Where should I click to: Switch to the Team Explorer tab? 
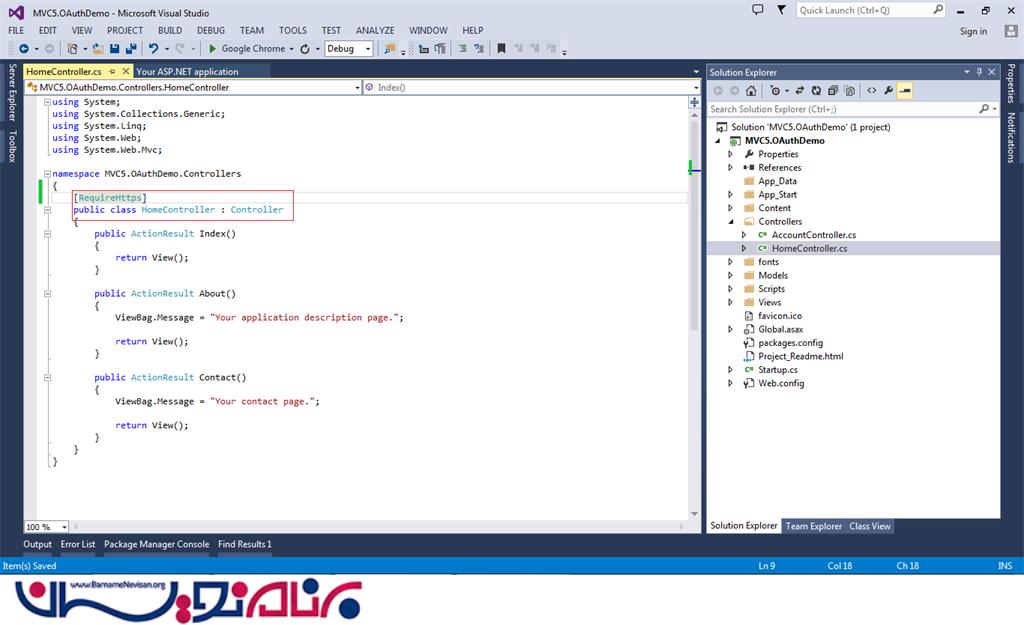click(x=813, y=526)
